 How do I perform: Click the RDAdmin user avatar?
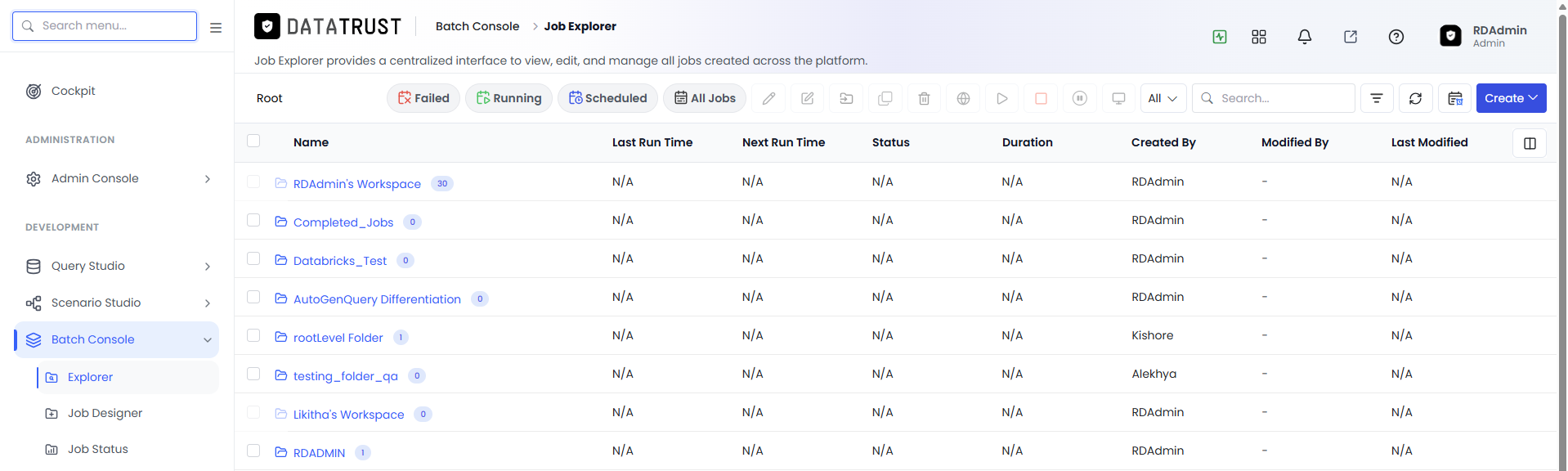pyautogui.click(x=1450, y=36)
